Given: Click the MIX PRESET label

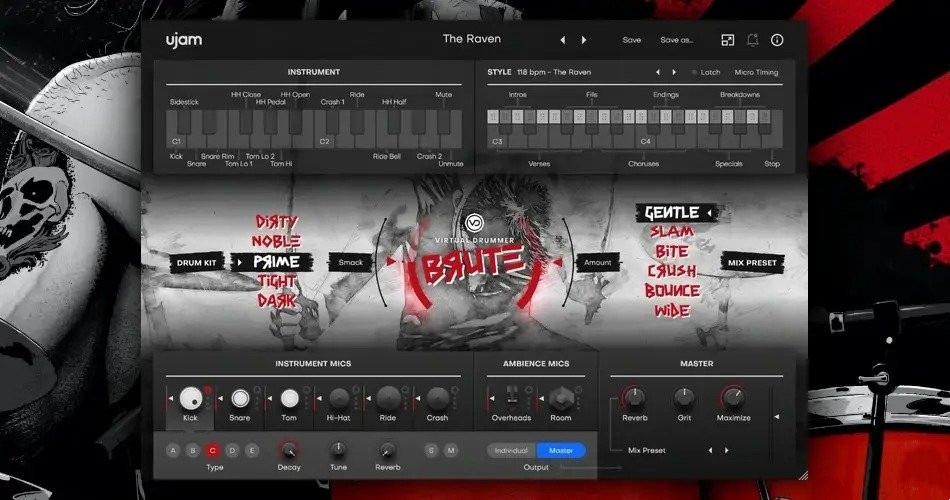Looking at the screenshot, I should pyautogui.click(x=752, y=263).
